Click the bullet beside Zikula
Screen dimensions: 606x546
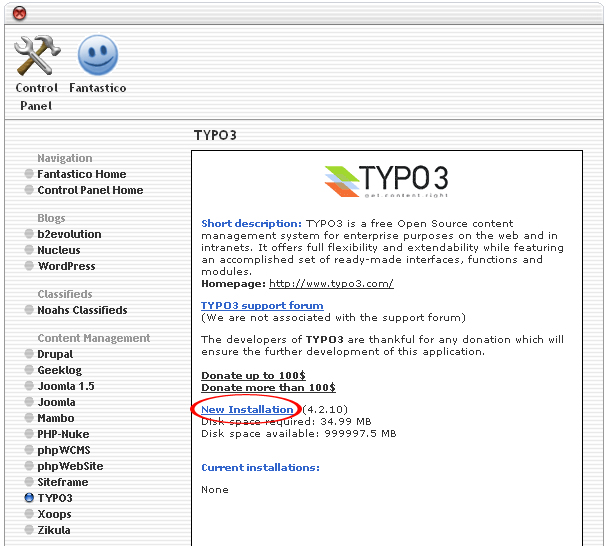[29, 530]
